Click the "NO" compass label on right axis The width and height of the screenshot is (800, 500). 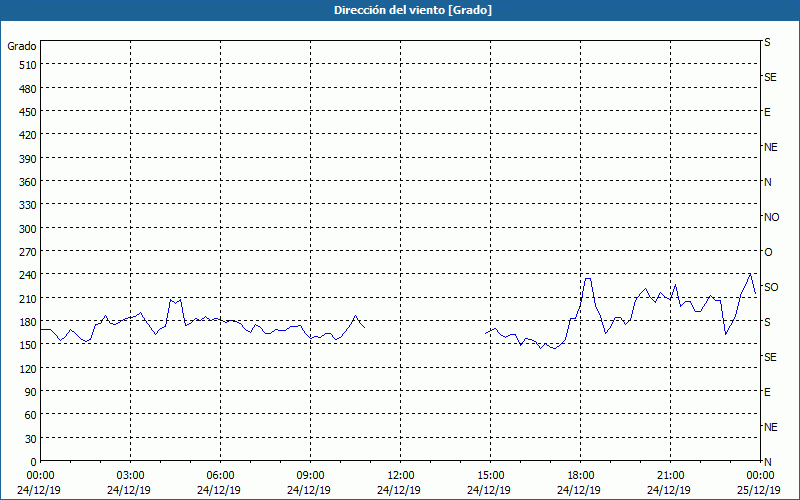click(x=771, y=217)
